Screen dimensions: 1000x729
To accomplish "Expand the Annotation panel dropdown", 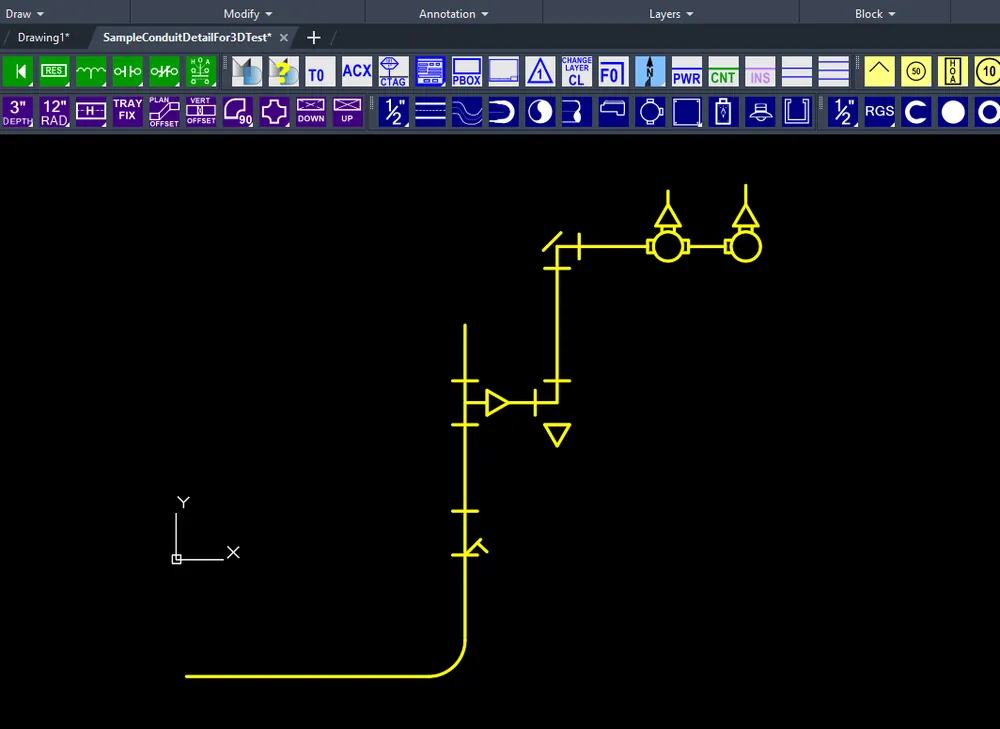I will [453, 13].
